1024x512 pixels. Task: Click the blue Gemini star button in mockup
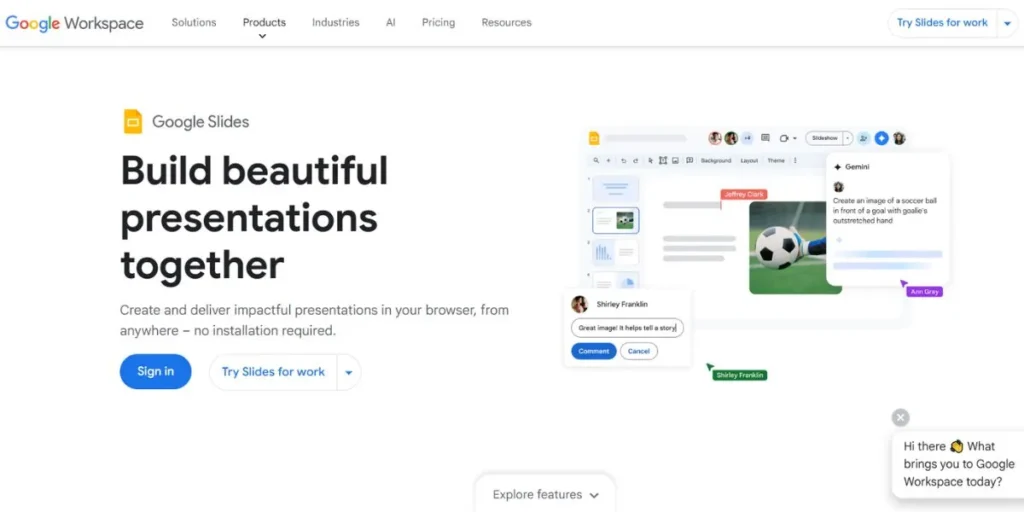[x=882, y=138]
